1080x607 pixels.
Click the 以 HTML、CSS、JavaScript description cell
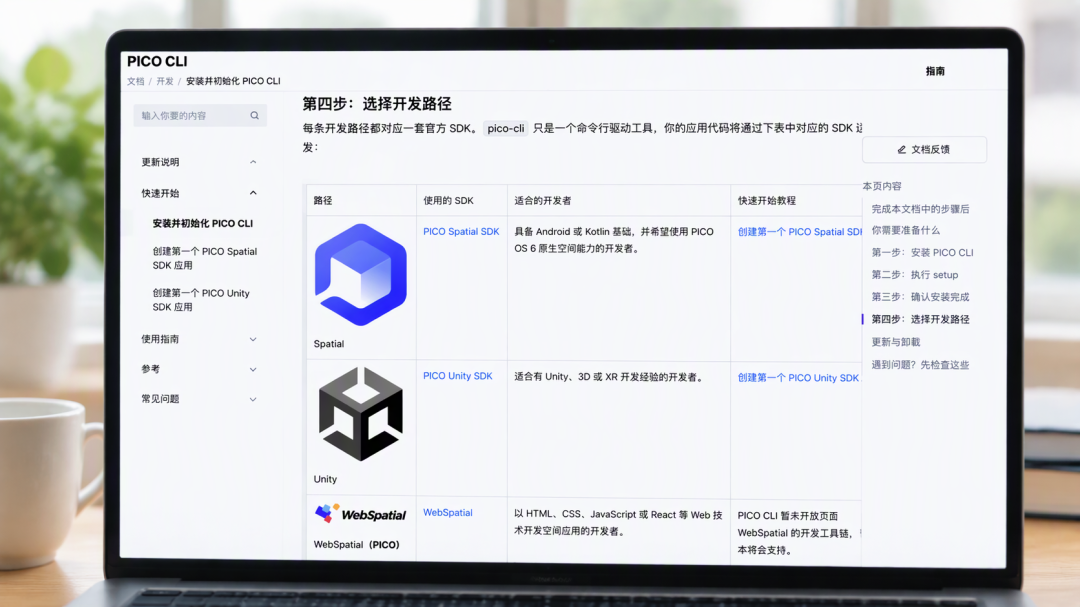[x=618, y=522]
